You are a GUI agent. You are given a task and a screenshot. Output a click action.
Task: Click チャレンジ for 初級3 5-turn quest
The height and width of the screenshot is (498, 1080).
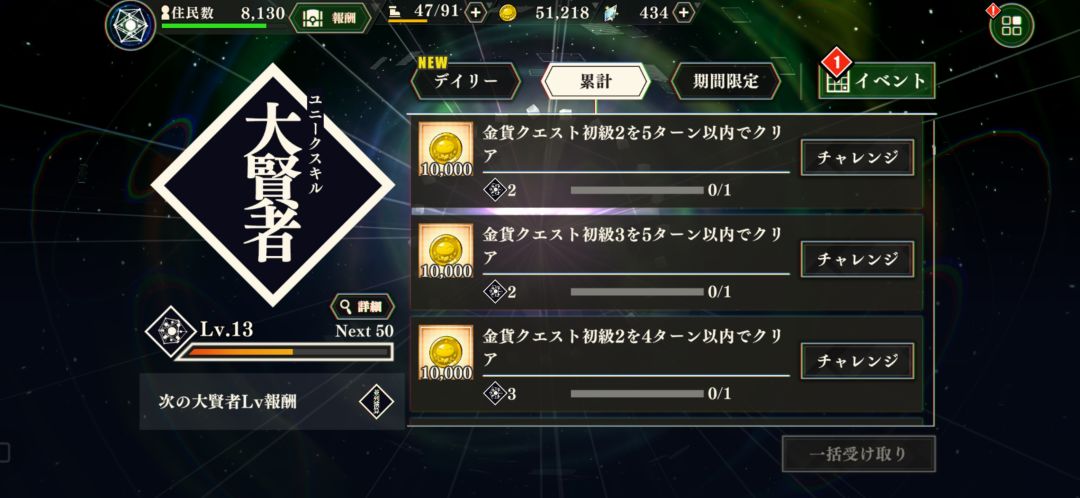pyautogui.click(x=858, y=259)
